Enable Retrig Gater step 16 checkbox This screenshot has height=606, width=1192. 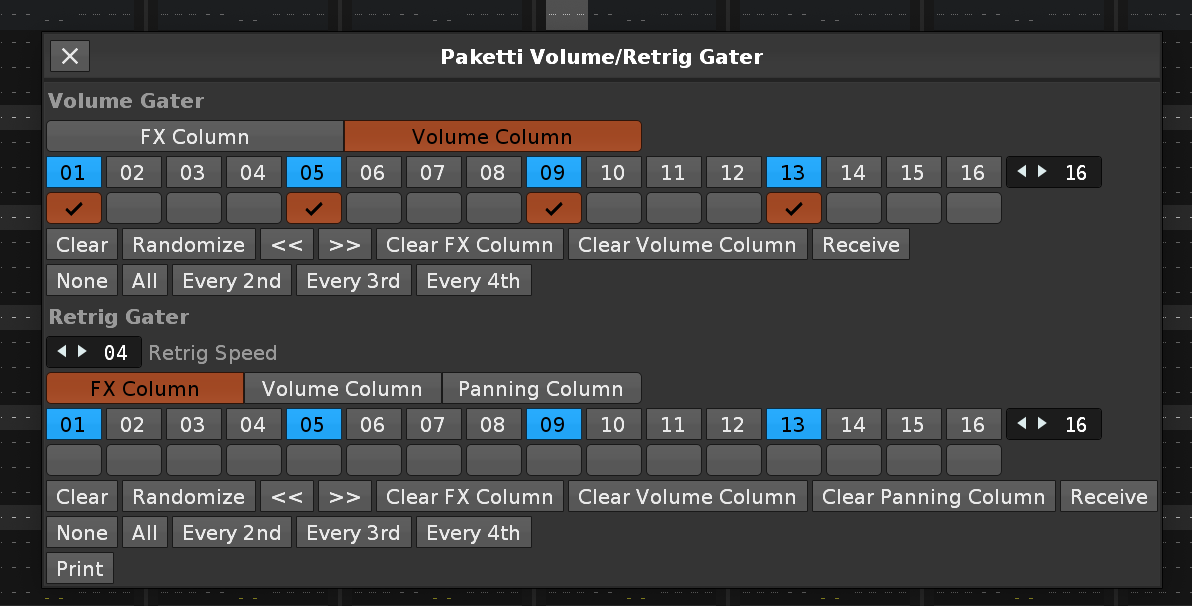pos(973,461)
